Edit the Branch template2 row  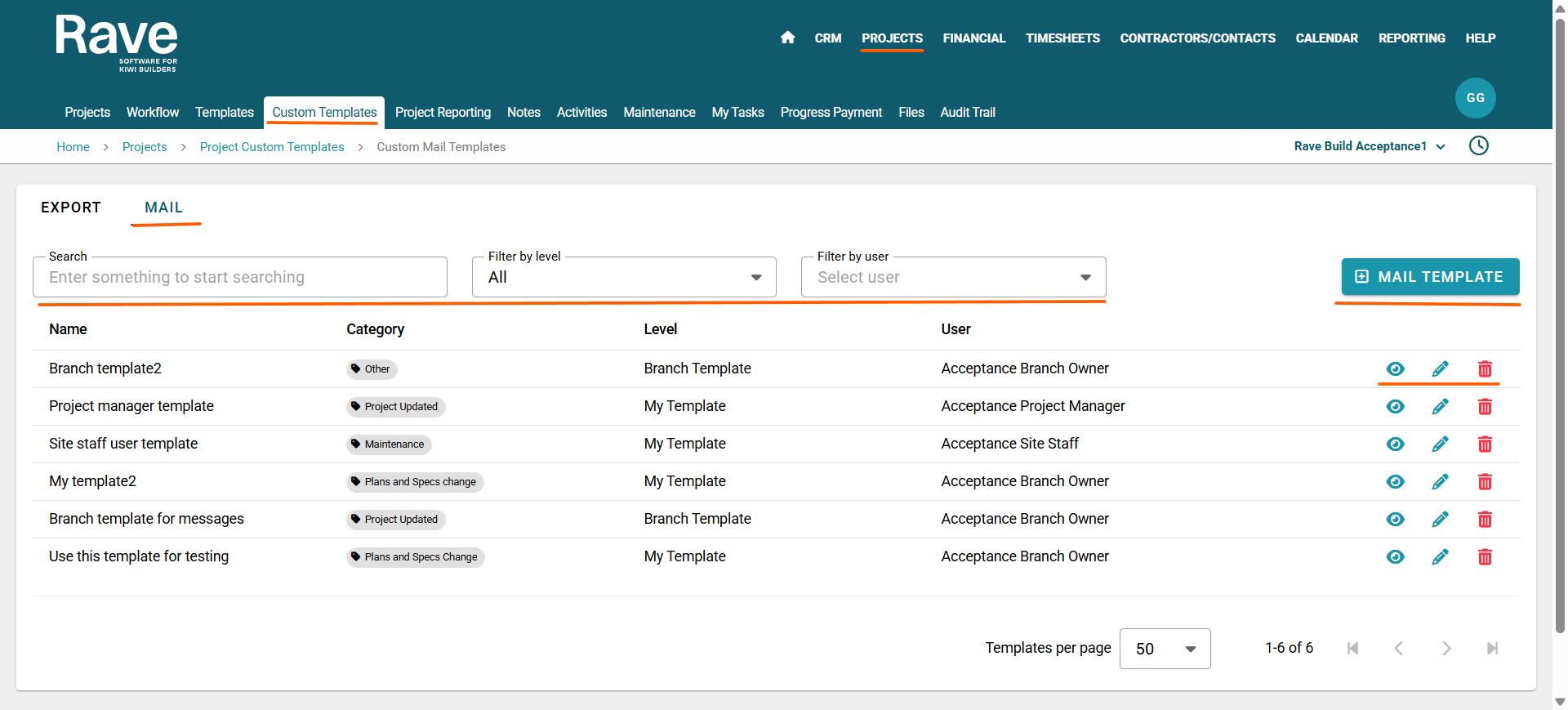(x=1440, y=369)
